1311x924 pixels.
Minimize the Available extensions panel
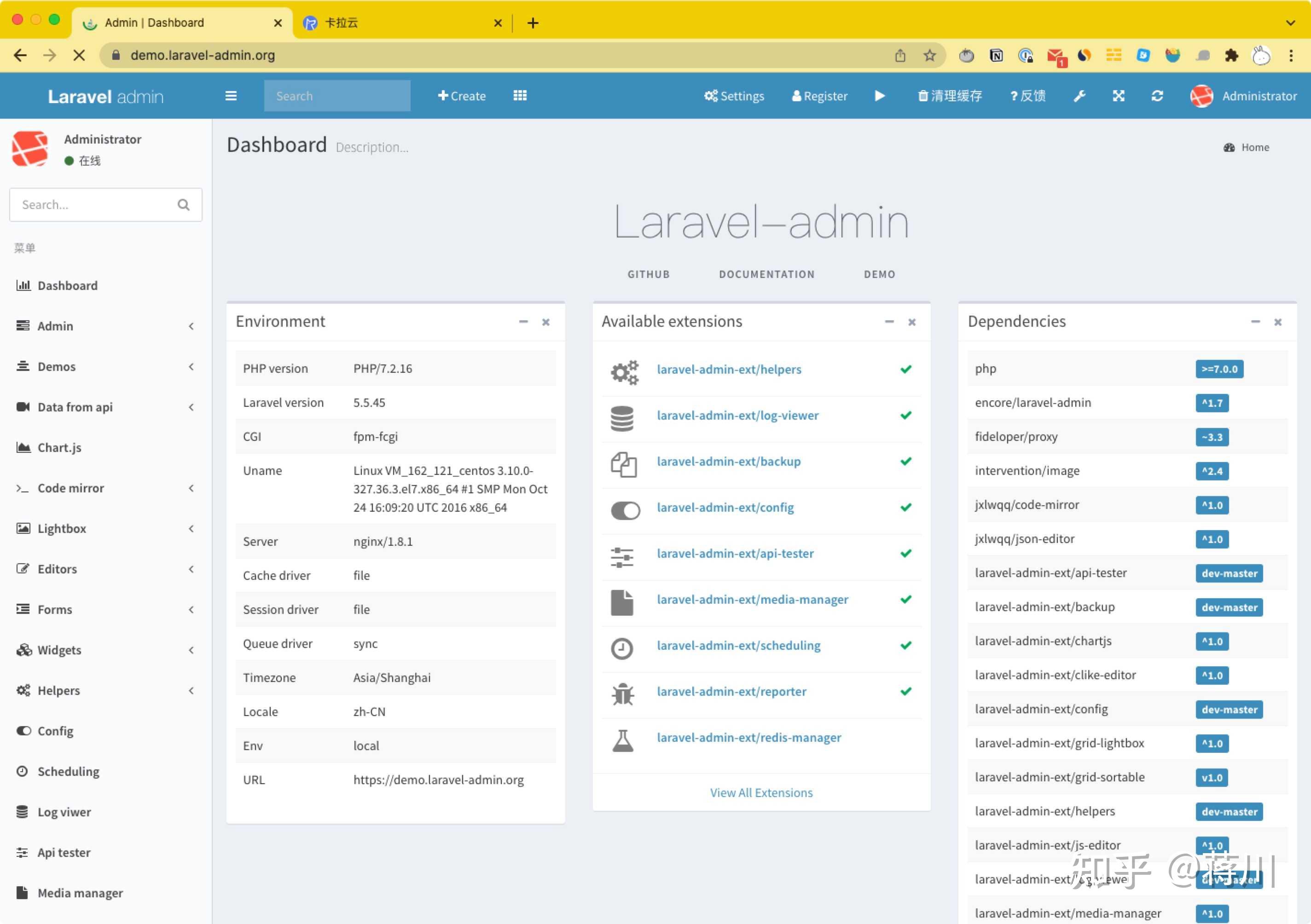pos(889,322)
